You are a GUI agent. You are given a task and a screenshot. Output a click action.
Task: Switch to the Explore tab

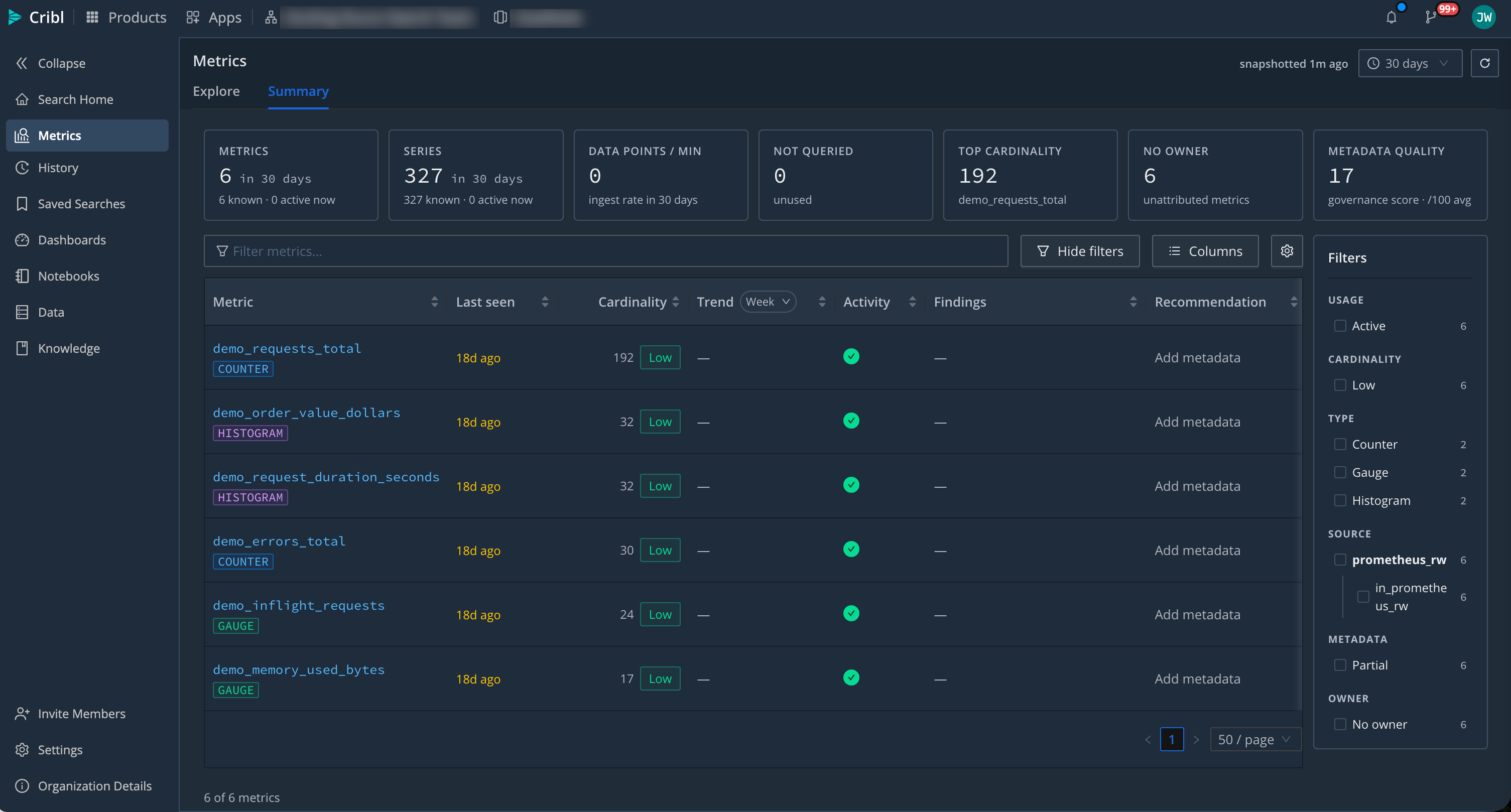coord(216,91)
